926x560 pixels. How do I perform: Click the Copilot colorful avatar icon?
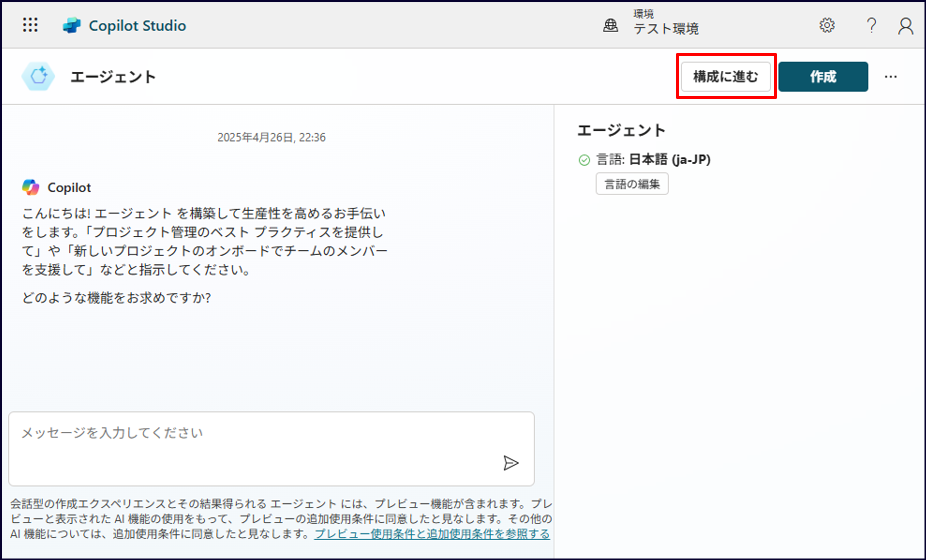(x=31, y=187)
